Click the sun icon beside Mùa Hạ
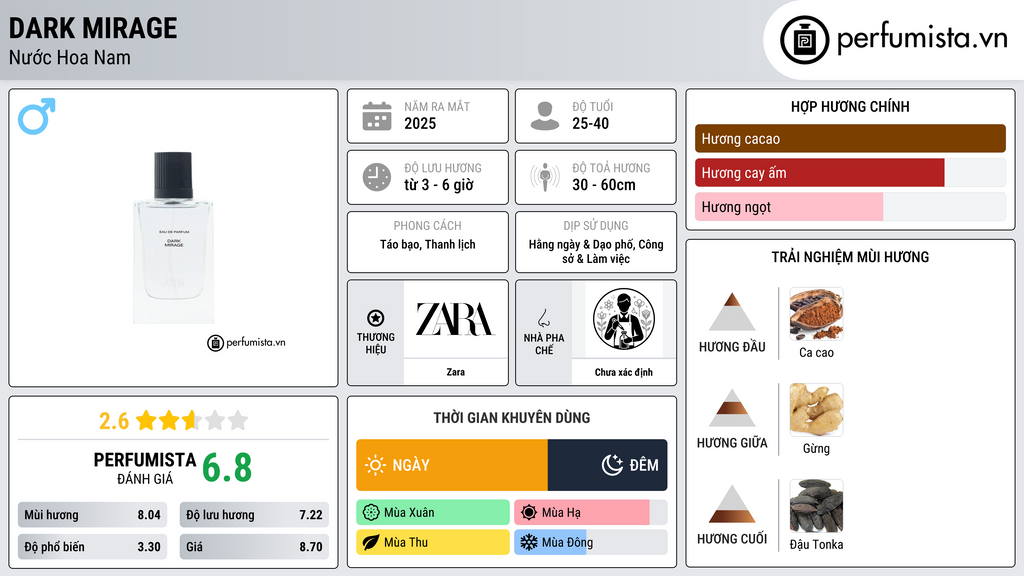Viewport: 1024px width, 576px height. point(529,513)
